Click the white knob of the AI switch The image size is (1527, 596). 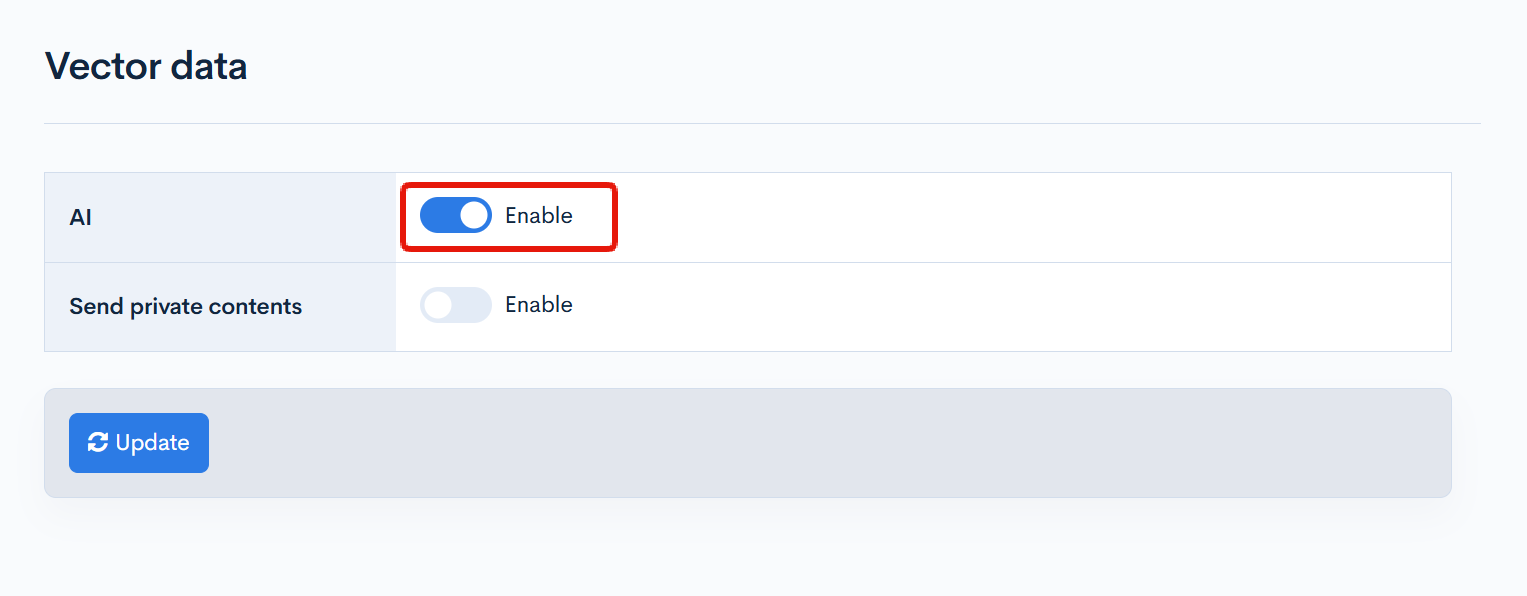[474, 216]
